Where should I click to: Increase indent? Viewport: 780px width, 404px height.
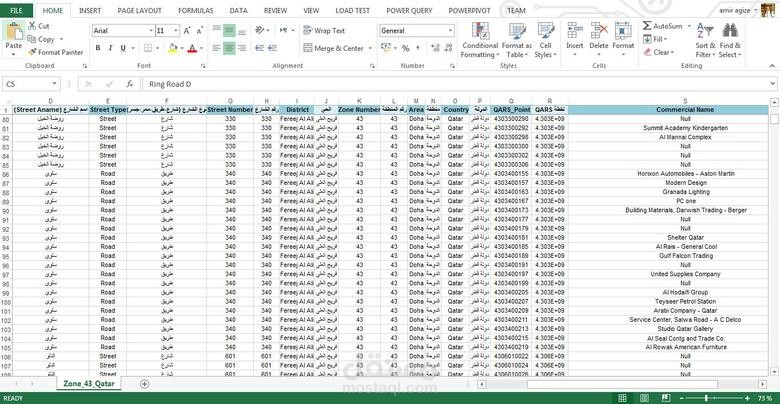click(272, 48)
